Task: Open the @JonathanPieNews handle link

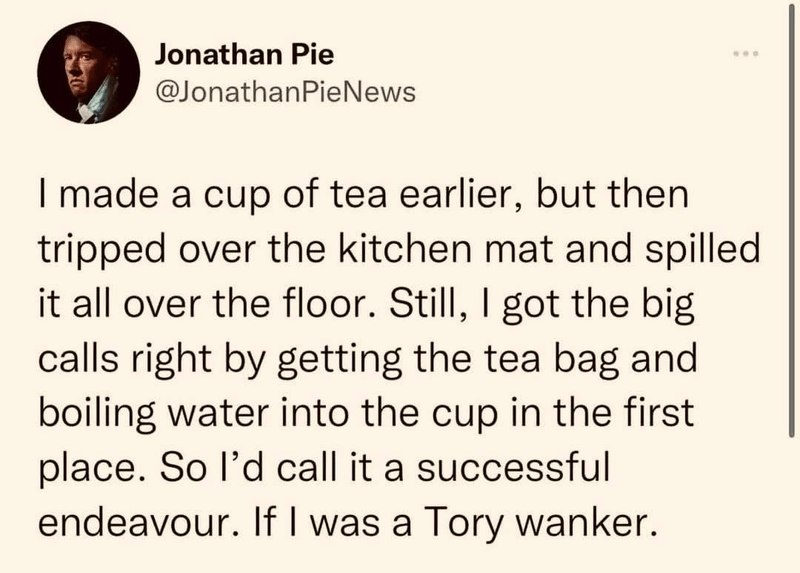Action: click(285, 92)
